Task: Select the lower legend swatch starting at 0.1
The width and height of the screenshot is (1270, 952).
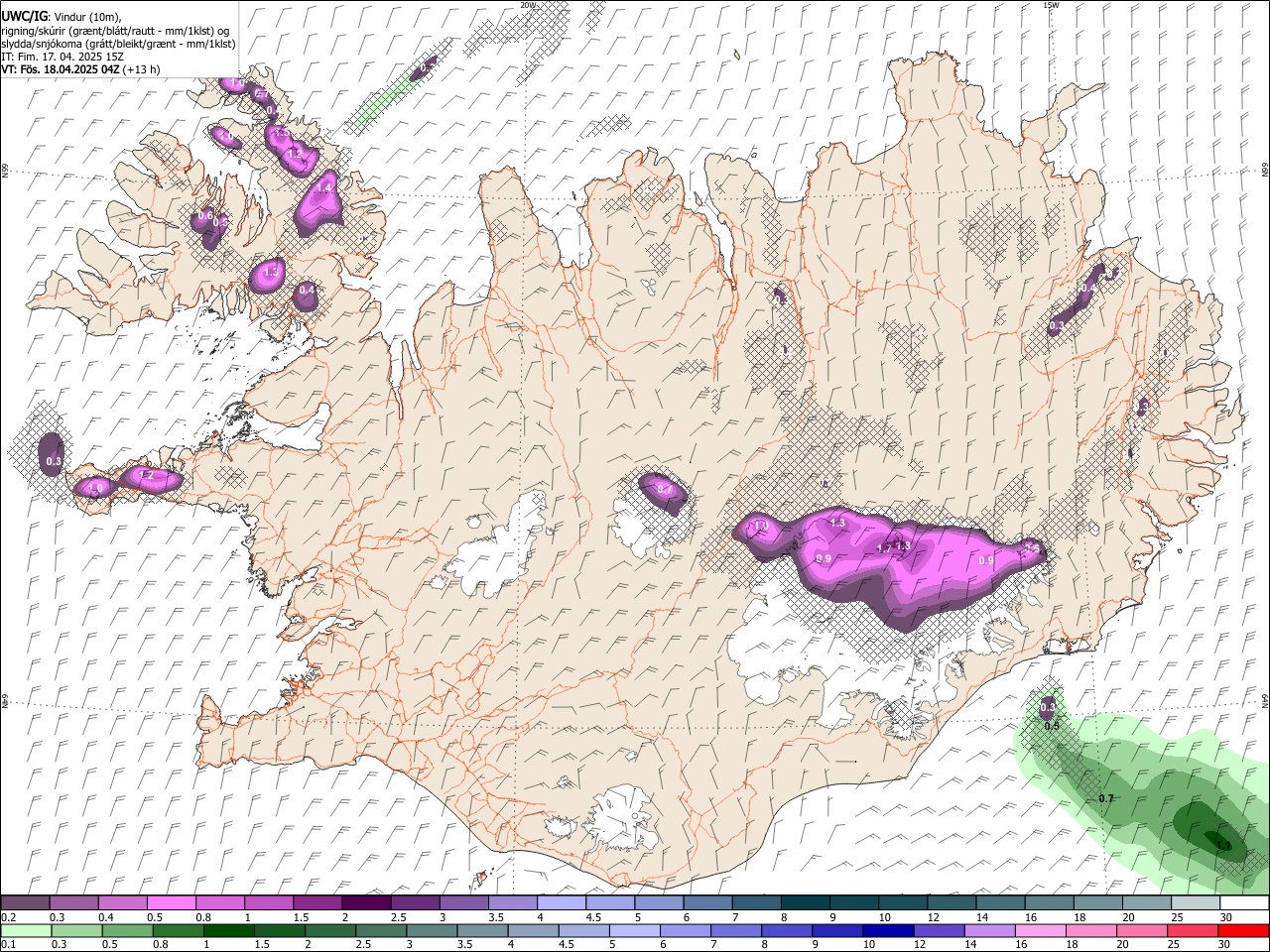Action: pyautogui.click(x=26, y=930)
